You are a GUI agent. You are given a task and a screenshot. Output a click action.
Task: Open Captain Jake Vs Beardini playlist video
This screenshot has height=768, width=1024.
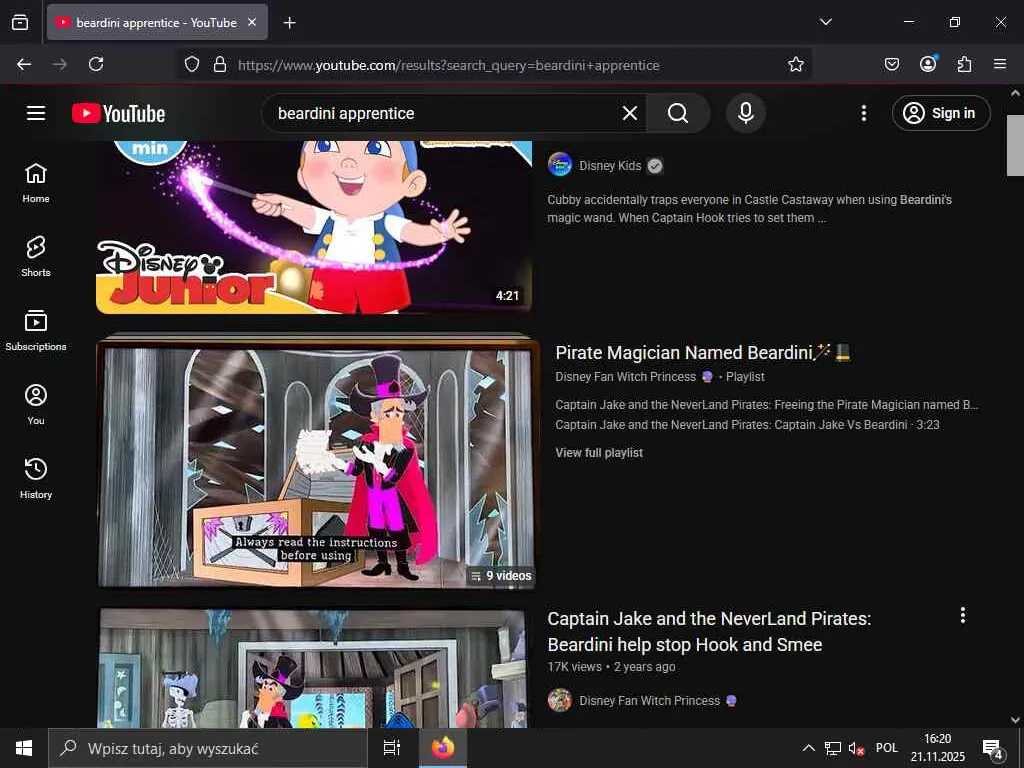click(747, 424)
